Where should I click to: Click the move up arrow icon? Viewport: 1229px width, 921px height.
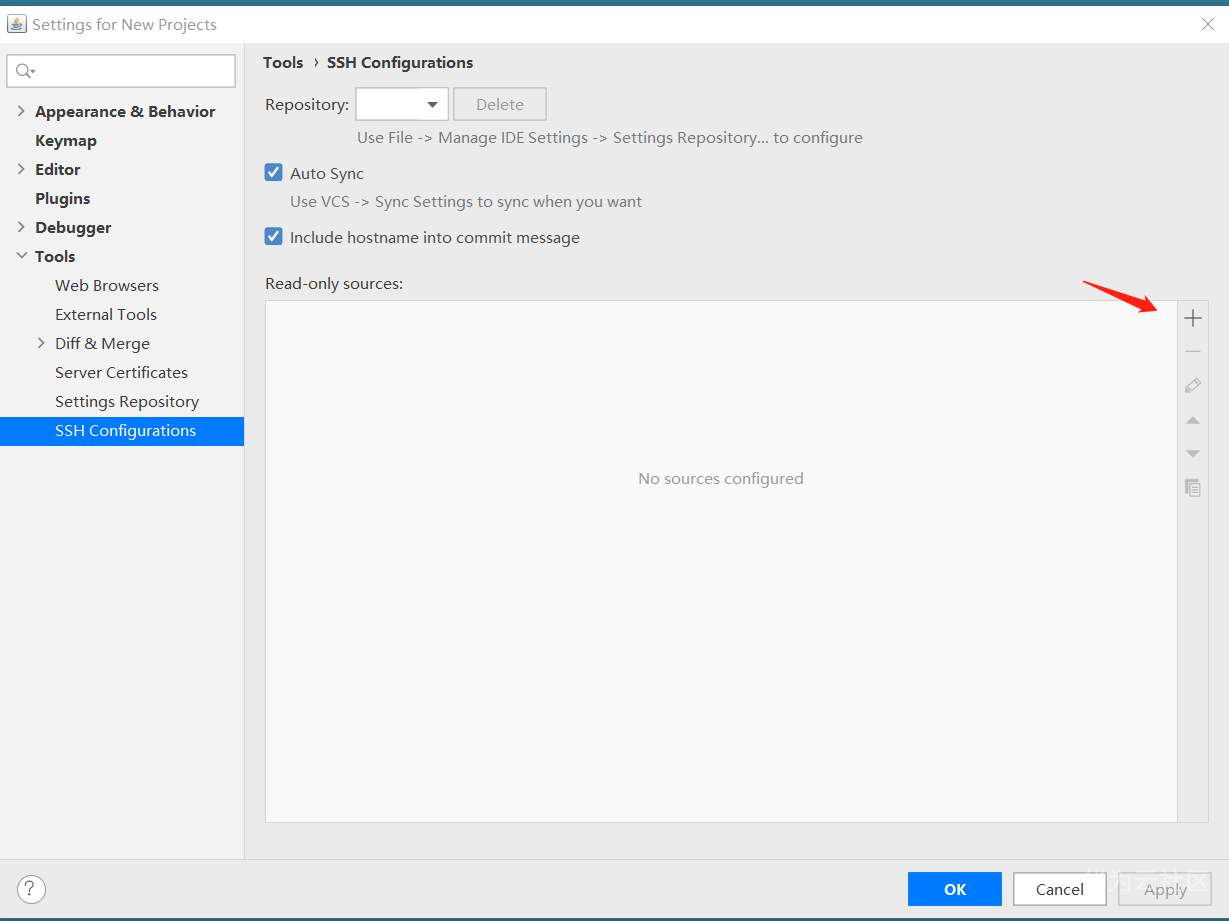coord(1192,421)
